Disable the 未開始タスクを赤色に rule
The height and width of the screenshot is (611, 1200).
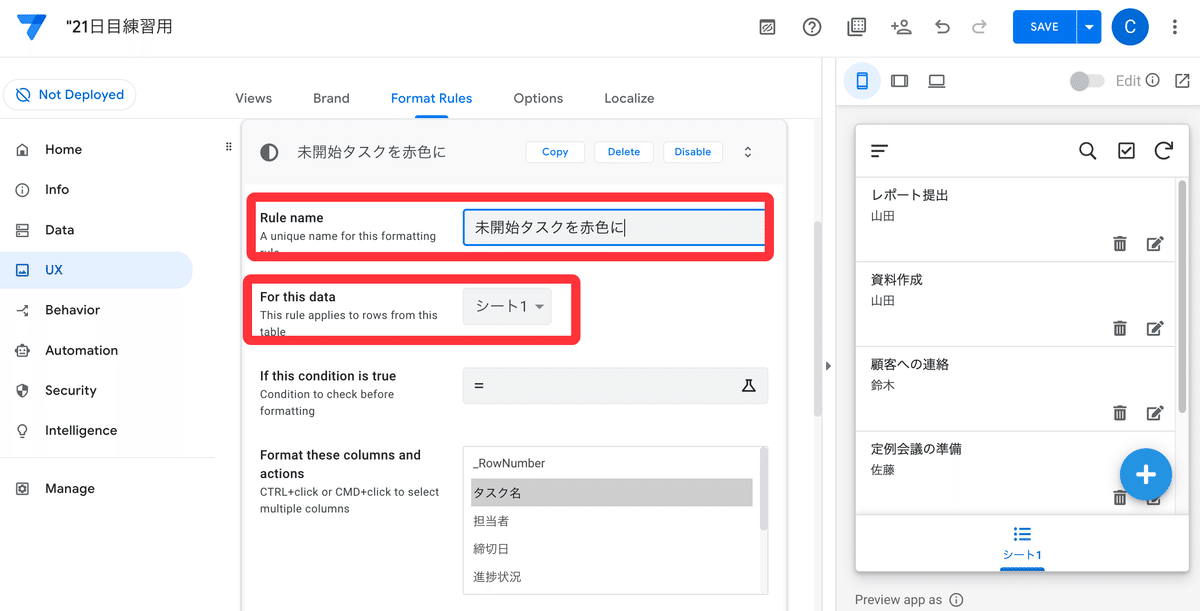tap(692, 152)
